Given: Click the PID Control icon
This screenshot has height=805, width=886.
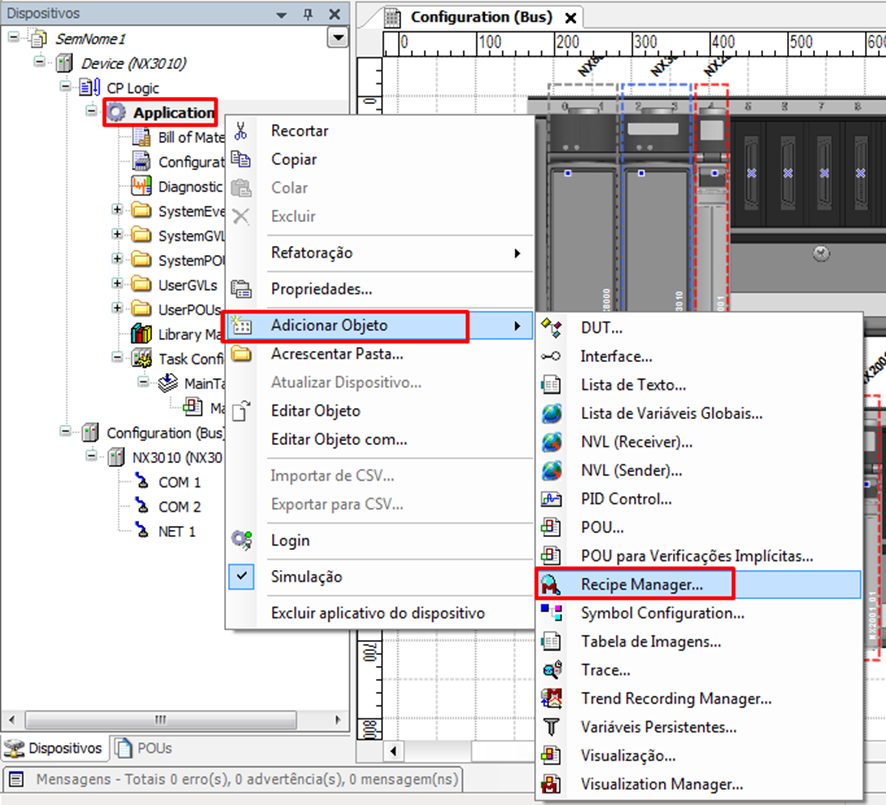Looking at the screenshot, I should tap(551, 498).
